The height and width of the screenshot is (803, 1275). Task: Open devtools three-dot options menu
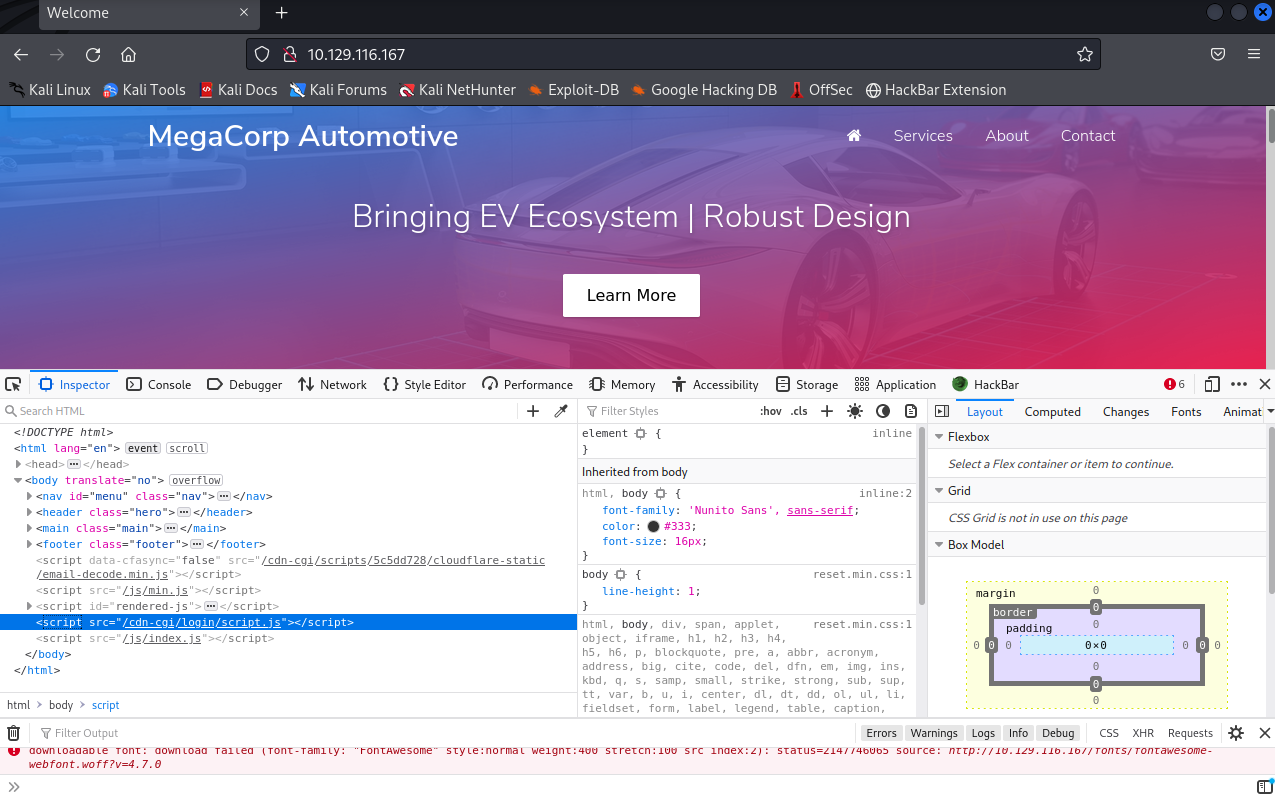pyautogui.click(x=1239, y=384)
